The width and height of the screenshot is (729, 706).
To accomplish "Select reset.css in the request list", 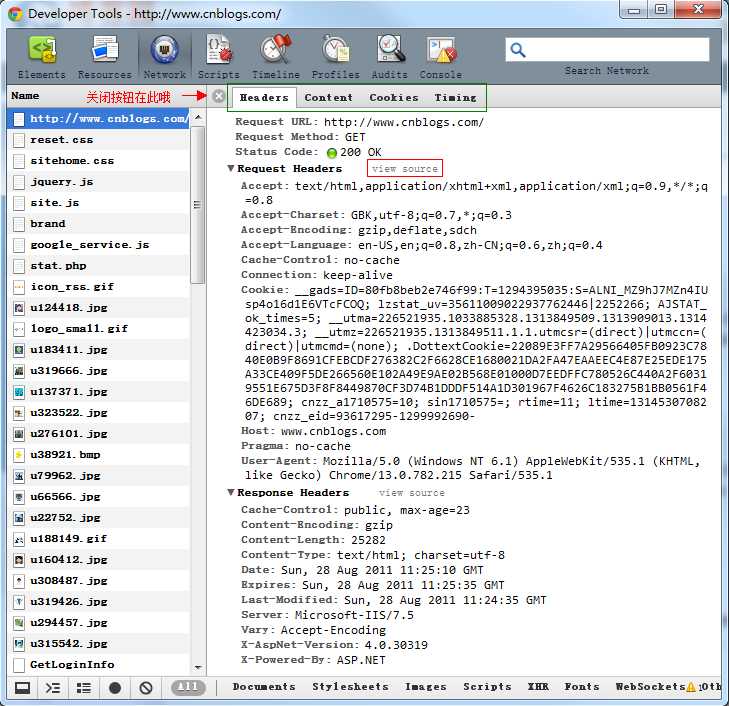I will tap(99, 140).
